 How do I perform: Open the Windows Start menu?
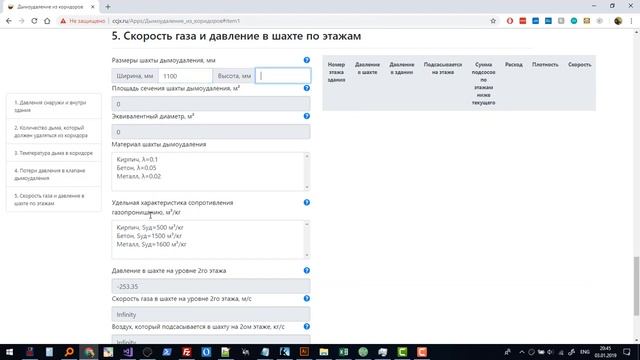[9, 352]
